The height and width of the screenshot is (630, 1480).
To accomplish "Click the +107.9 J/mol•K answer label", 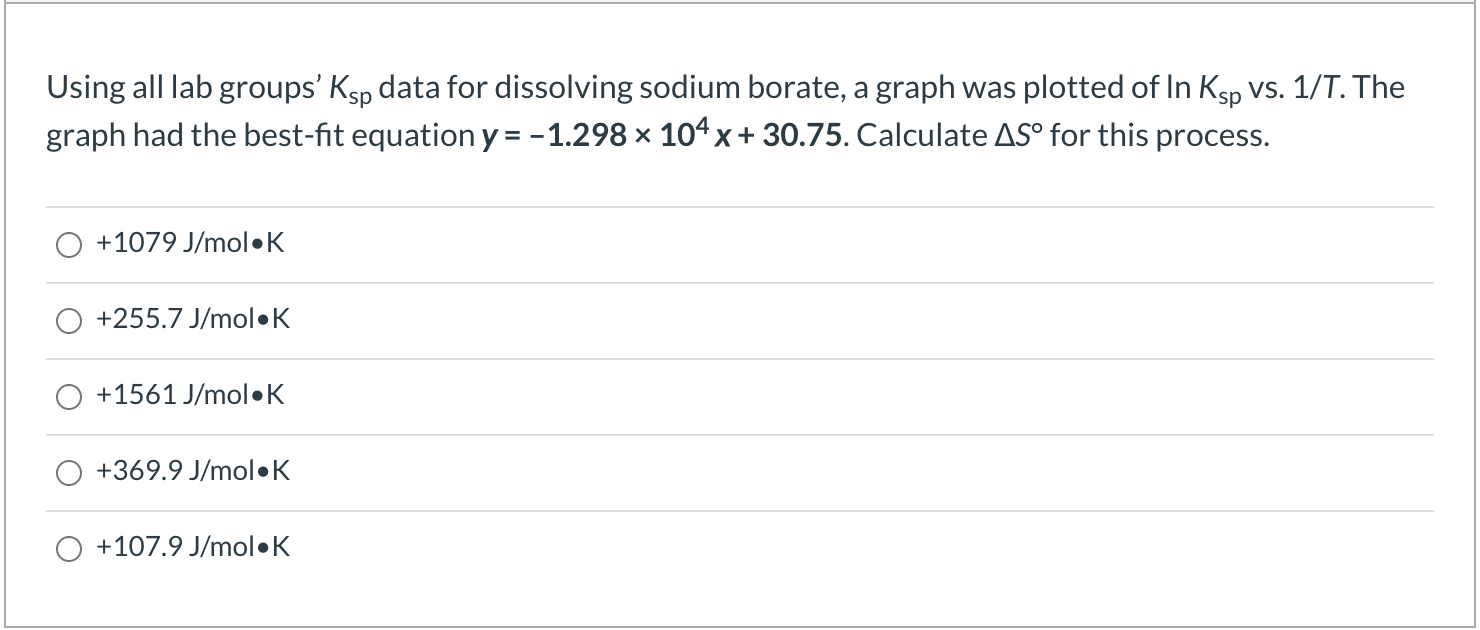I will click(192, 548).
